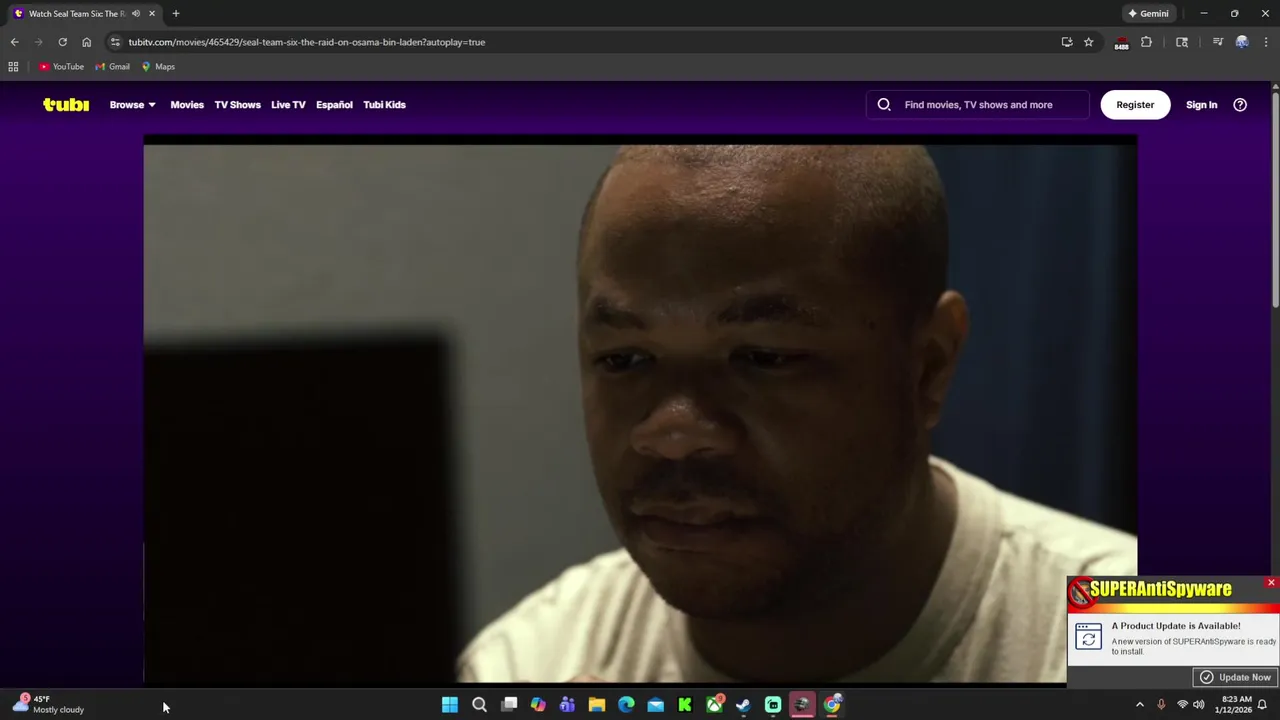Bookmark this page with the star

pos(1088,42)
